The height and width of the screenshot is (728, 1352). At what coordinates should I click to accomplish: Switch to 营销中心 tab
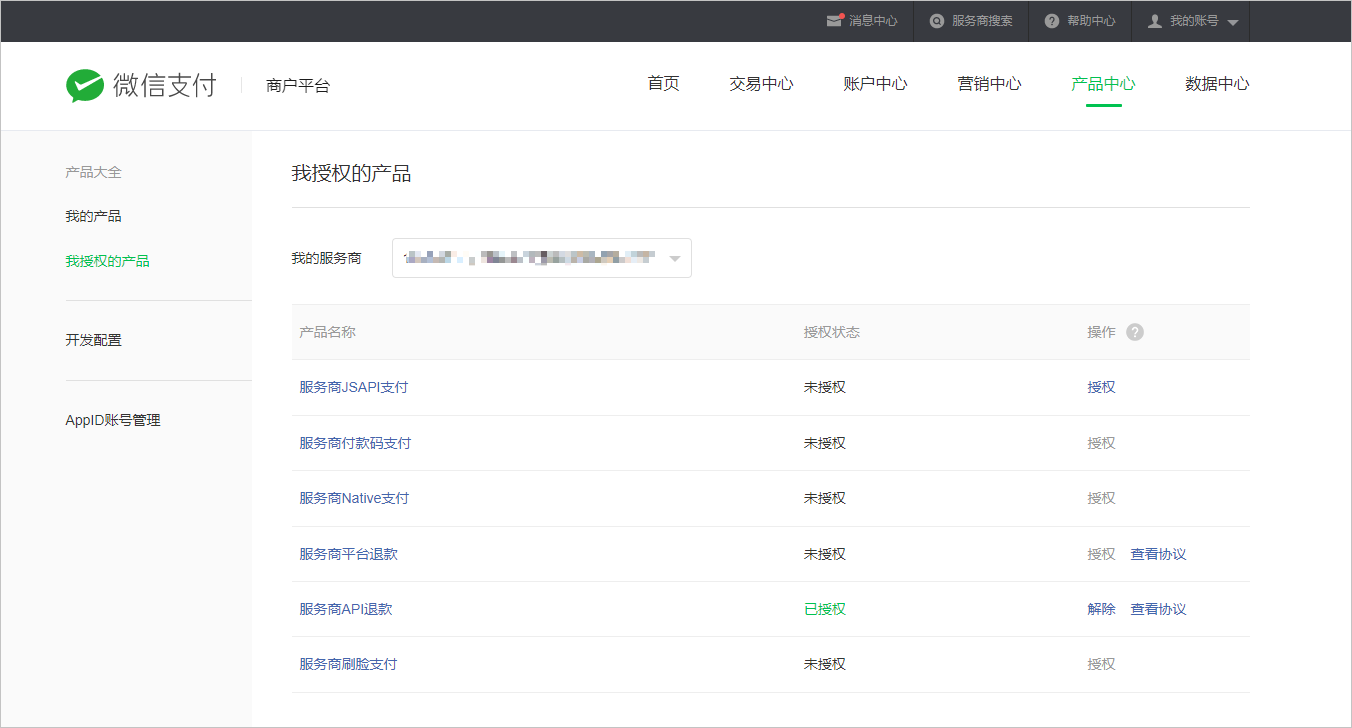(989, 84)
